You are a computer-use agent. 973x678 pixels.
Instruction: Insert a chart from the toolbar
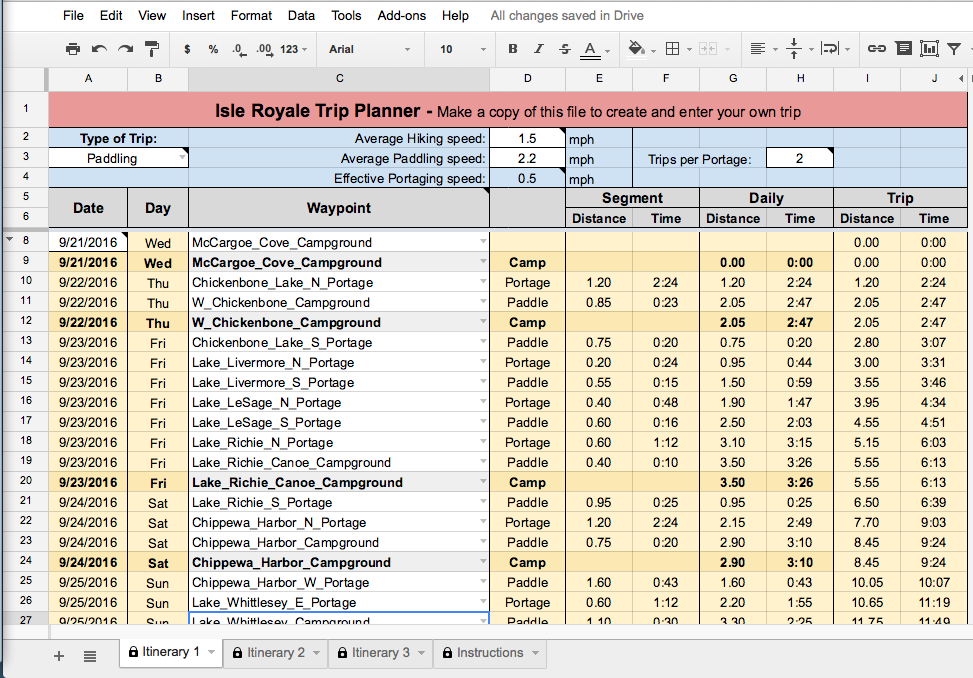tap(930, 49)
